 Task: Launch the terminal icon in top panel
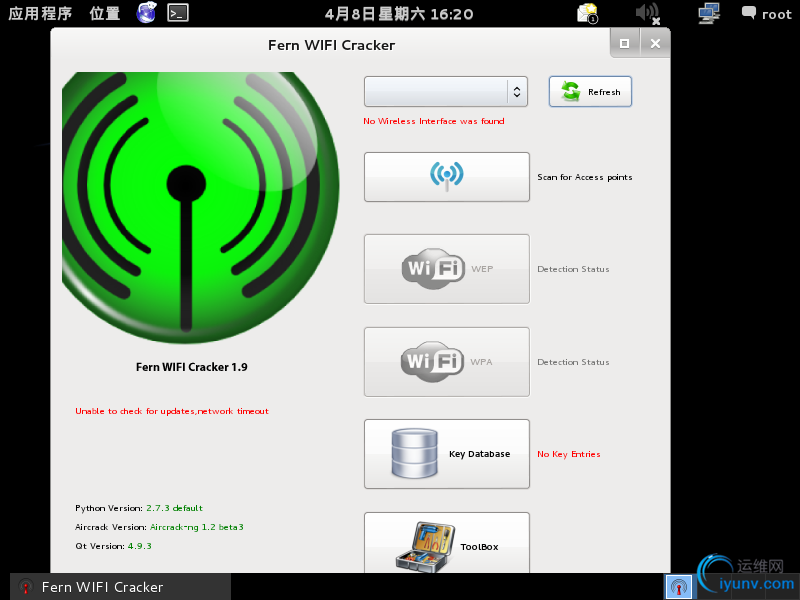tap(178, 13)
